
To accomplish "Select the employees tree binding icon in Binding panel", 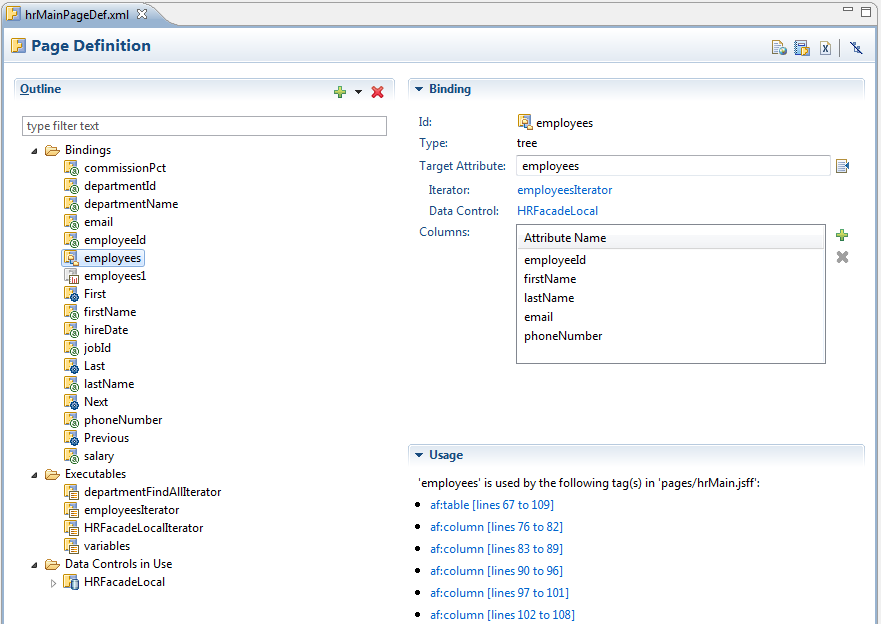I will coord(524,121).
